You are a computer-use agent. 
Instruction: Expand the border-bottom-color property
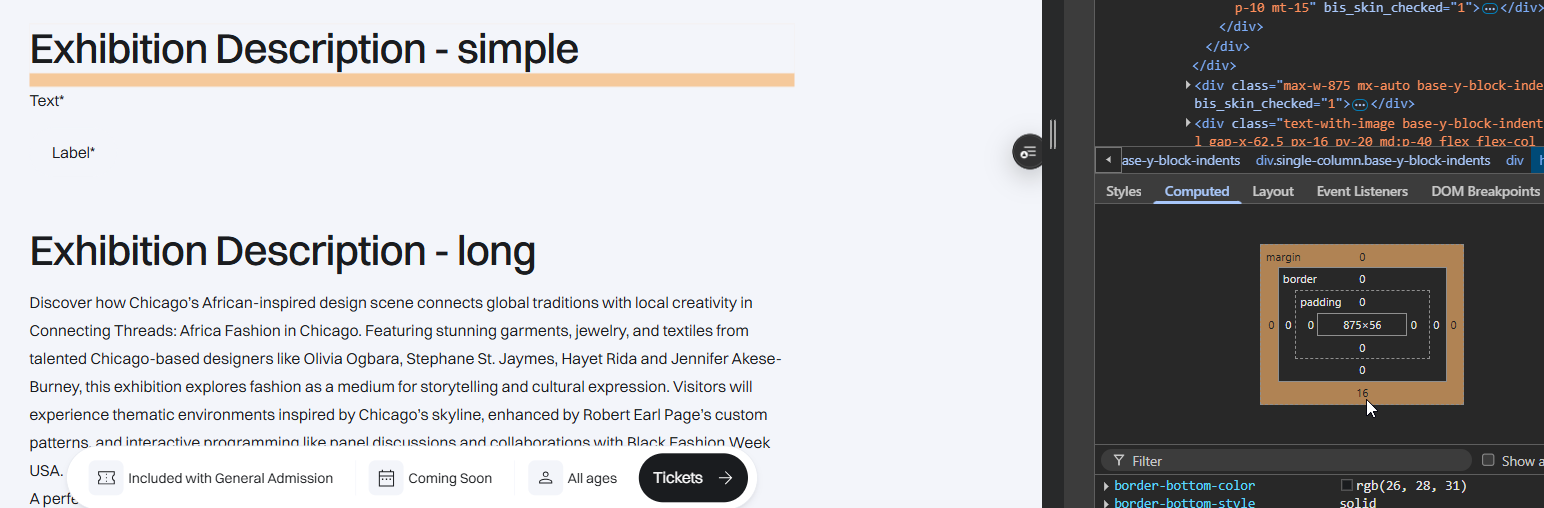(x=1106, y=486)
